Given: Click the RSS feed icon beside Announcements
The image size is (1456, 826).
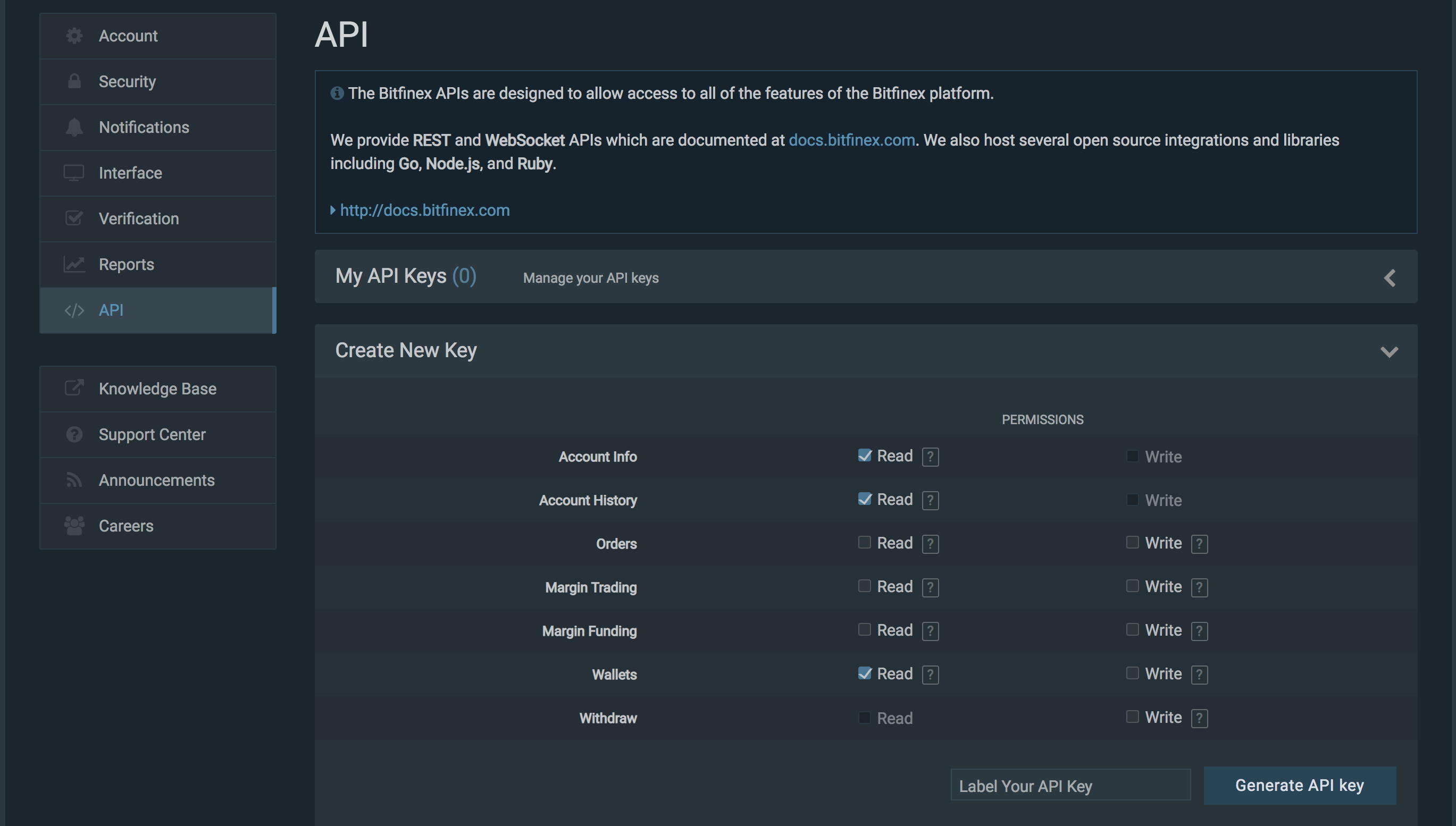Looking at the screenshot, I should point(74,480).
